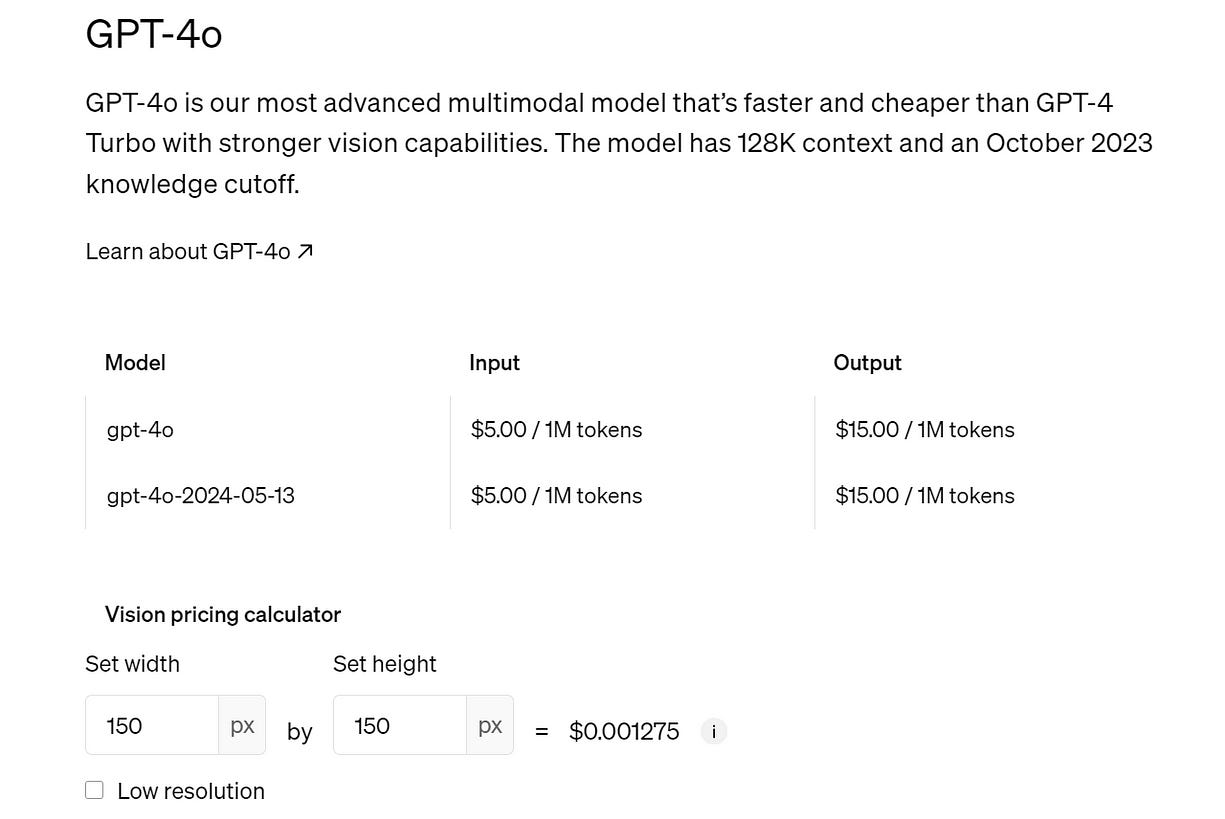
Task: Click the Model column header
Action: [x=135, y=362]
